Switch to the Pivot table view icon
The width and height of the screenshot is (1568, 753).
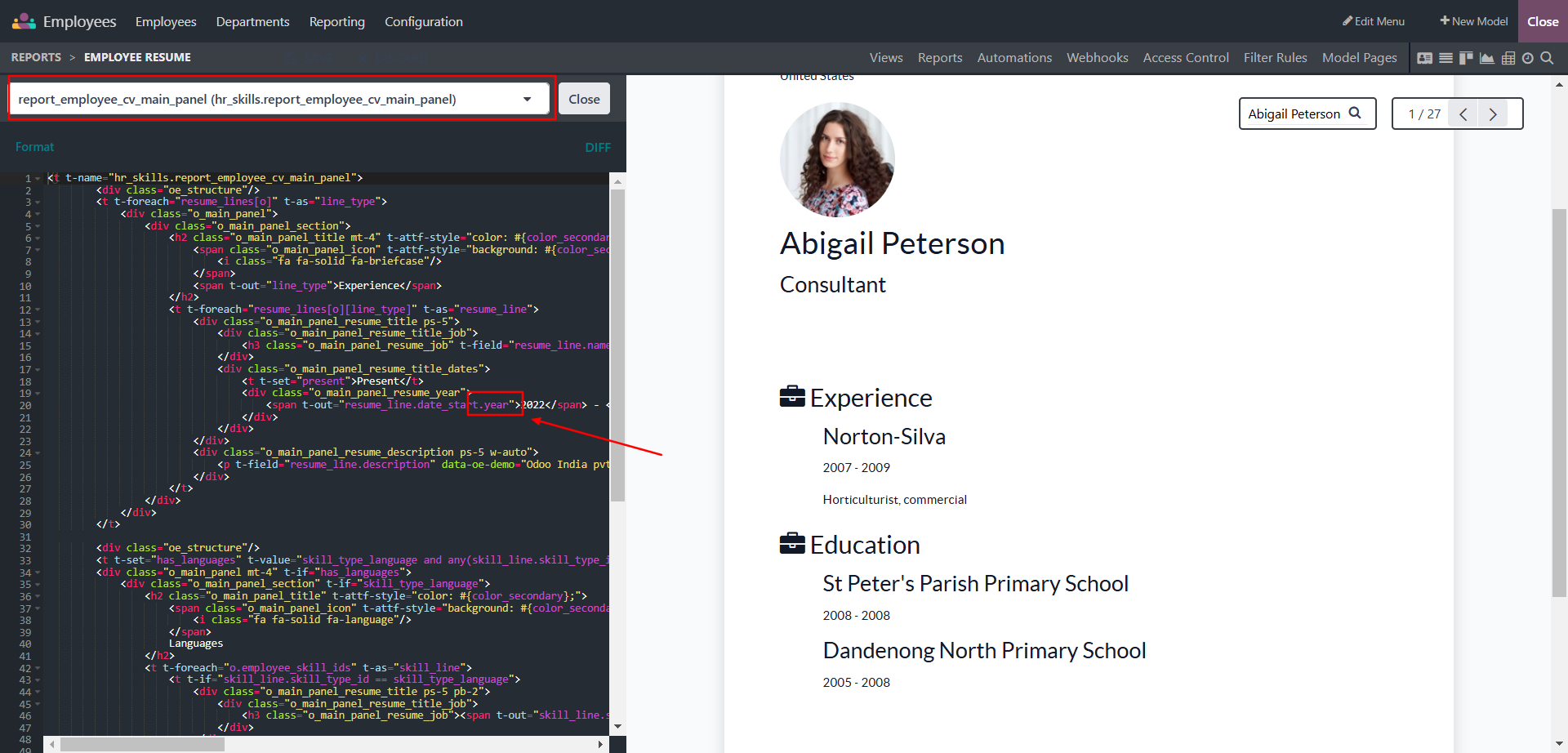click(x=1508, y=58)
